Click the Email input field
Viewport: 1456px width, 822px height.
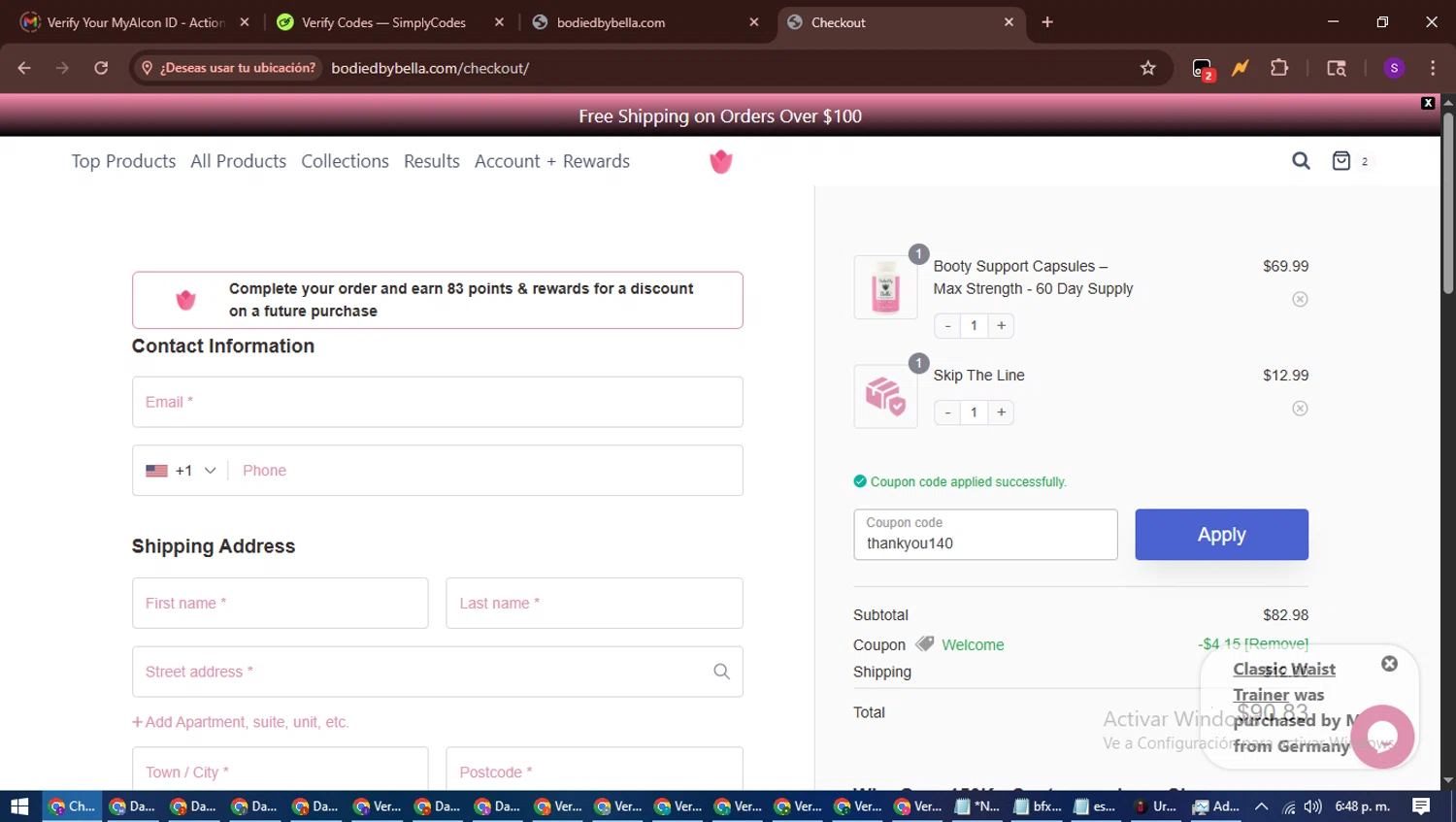click(x=438, y=402)
